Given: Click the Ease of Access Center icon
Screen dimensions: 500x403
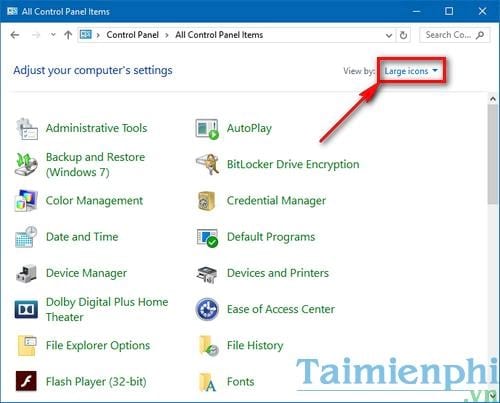Looking at the screenshot, I should (x=207, y=309).
